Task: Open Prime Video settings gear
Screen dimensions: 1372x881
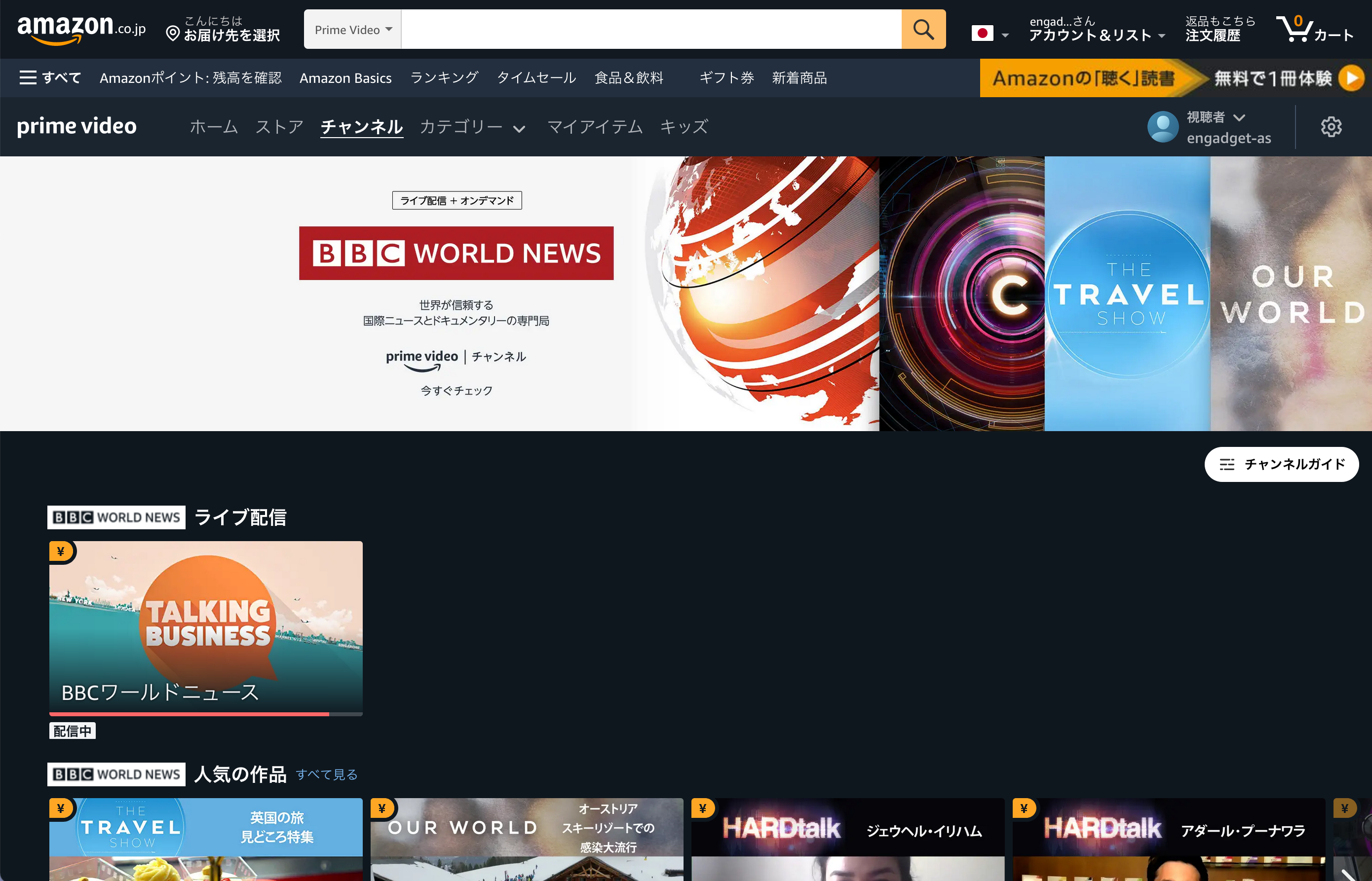Action: 1332,127
